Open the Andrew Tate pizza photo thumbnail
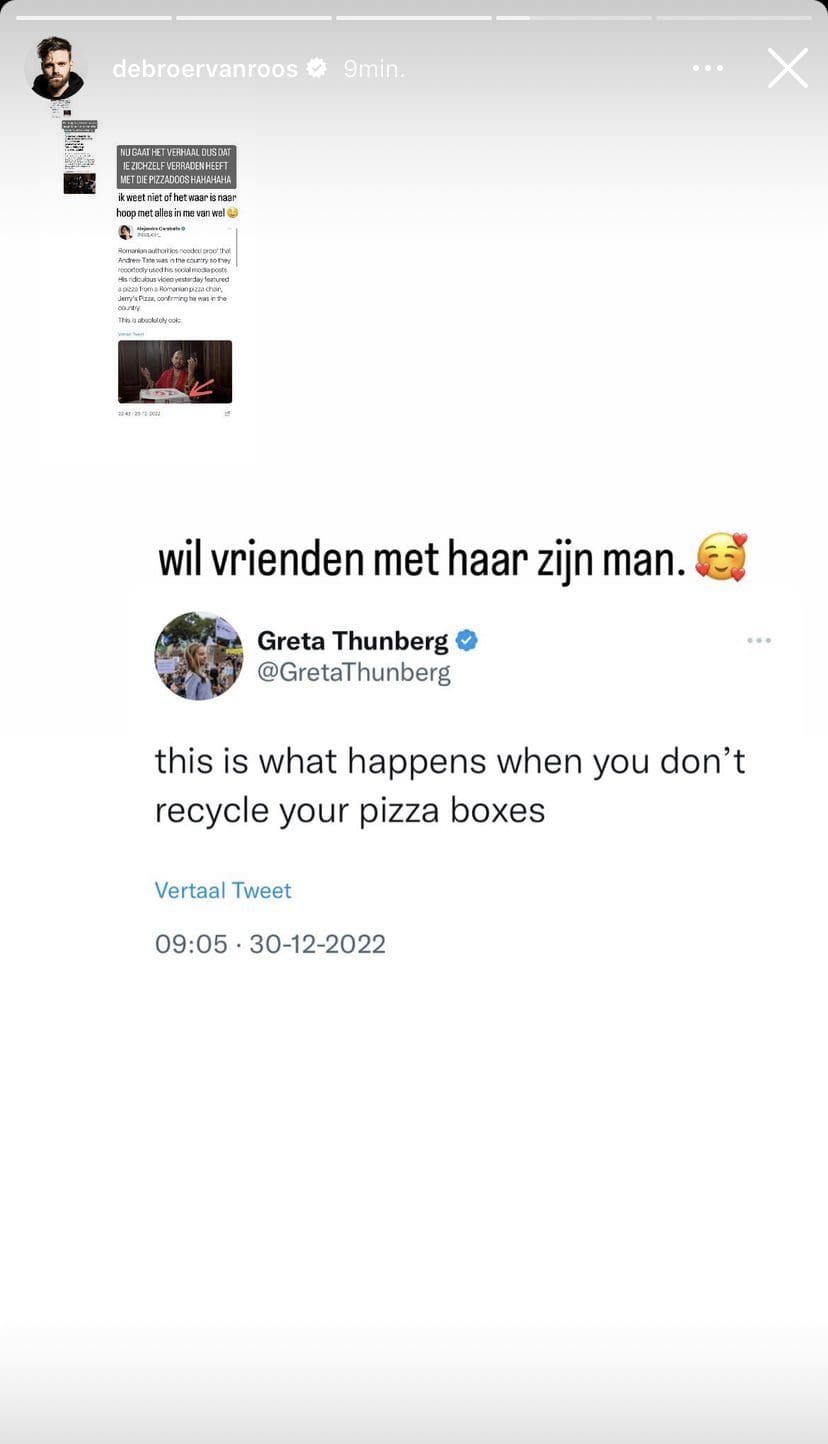This screenshot has height=1444, width=828. (175, 371)
